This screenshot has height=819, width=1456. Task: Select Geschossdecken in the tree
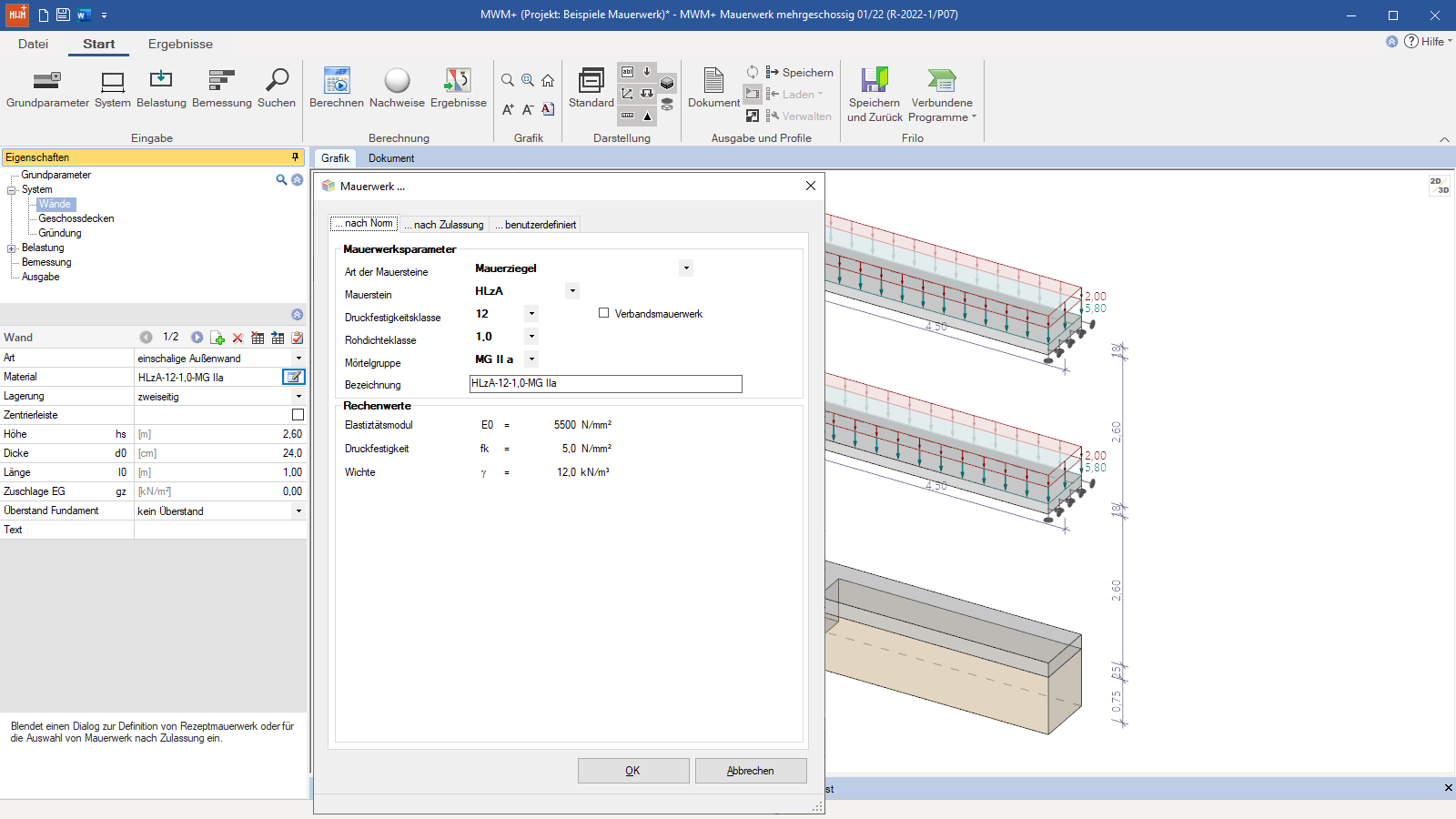(x=76, y=219)
